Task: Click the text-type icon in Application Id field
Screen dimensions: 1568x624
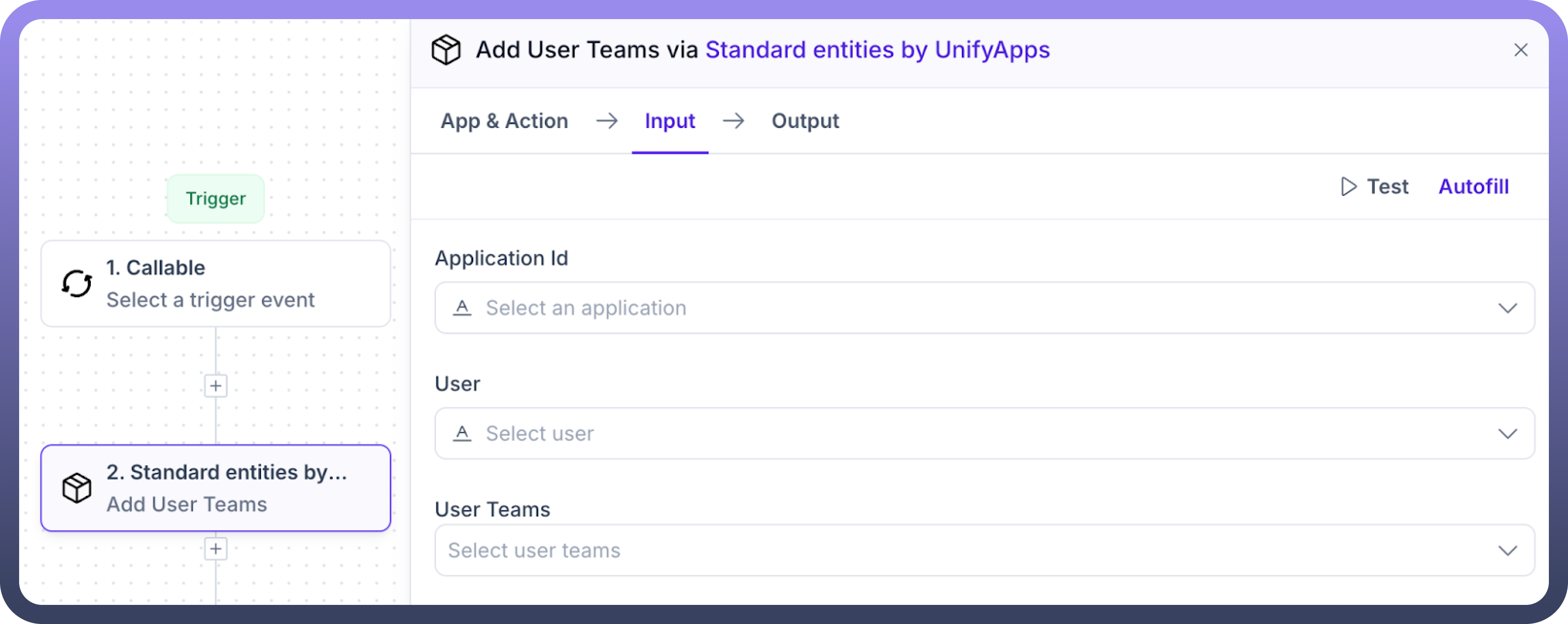Action: pyautogui.click(x=462, y=308)
